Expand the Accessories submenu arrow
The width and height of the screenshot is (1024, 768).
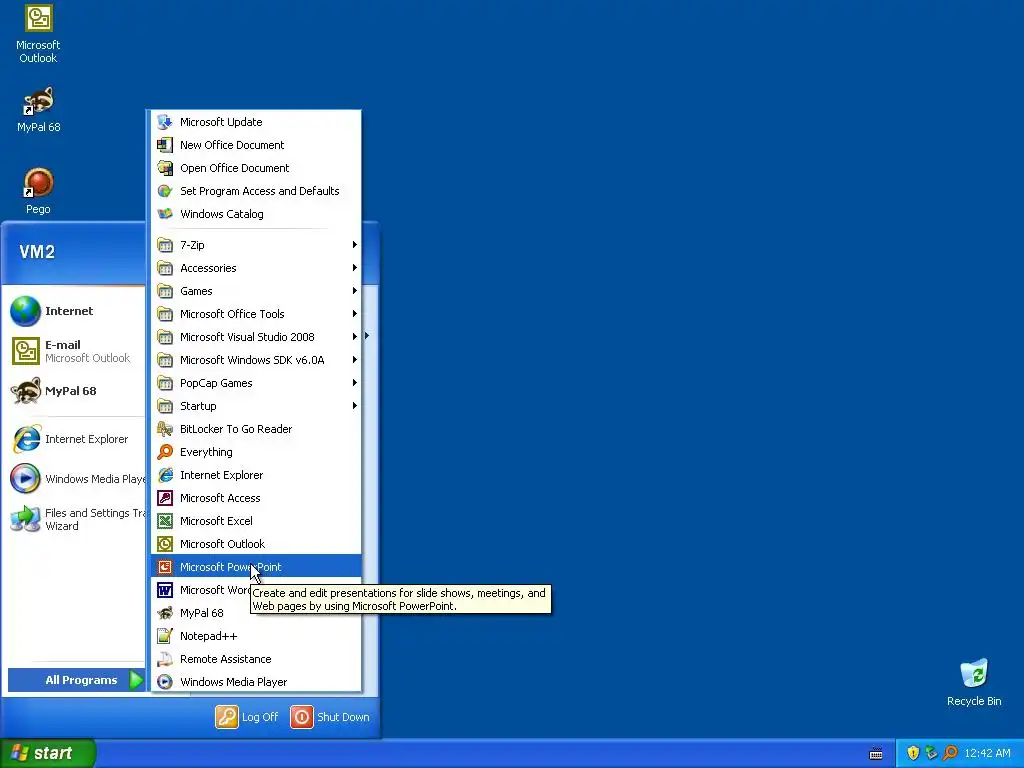coord(355,268)
